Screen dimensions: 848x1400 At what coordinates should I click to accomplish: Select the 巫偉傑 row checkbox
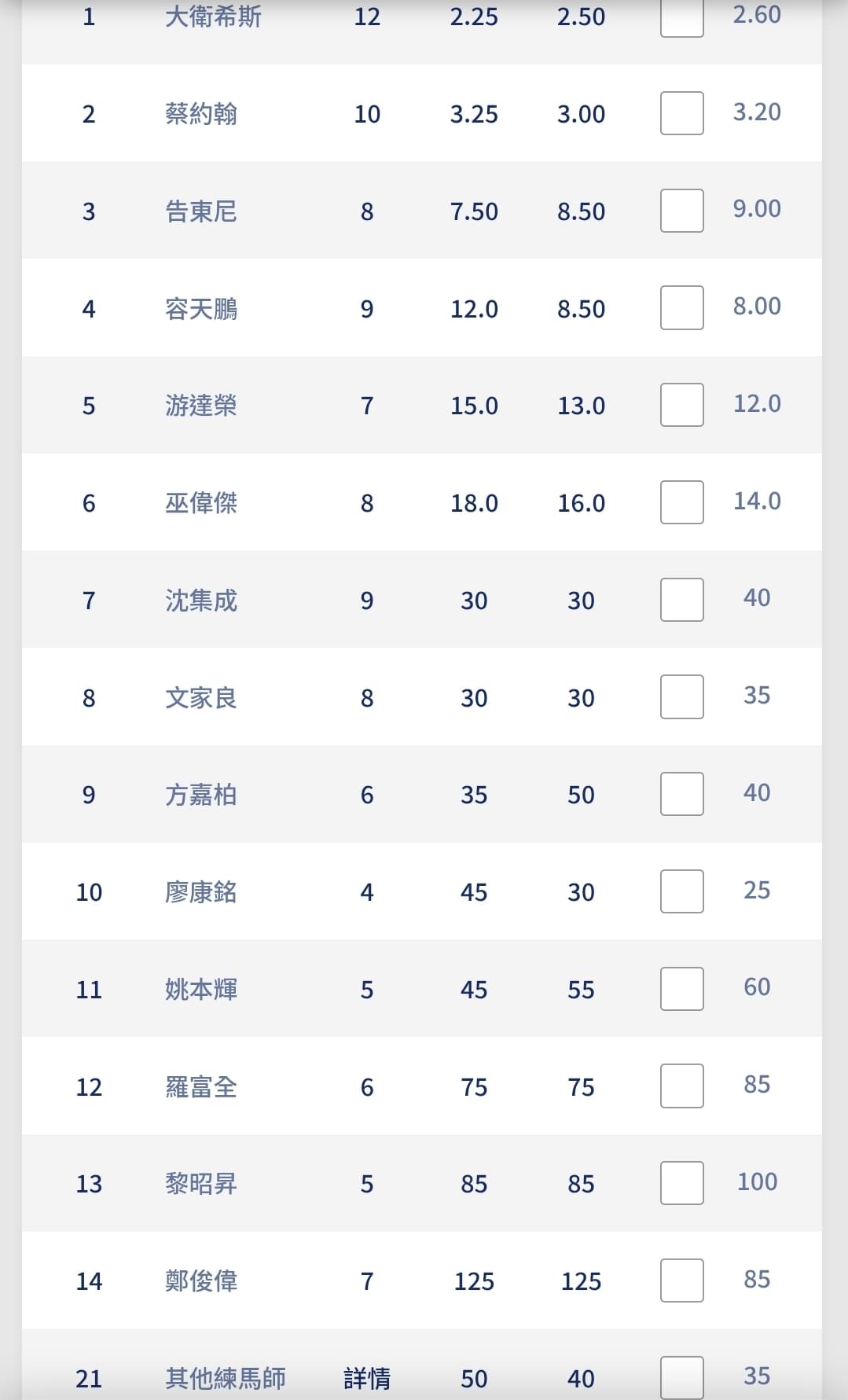coord(681,502)
